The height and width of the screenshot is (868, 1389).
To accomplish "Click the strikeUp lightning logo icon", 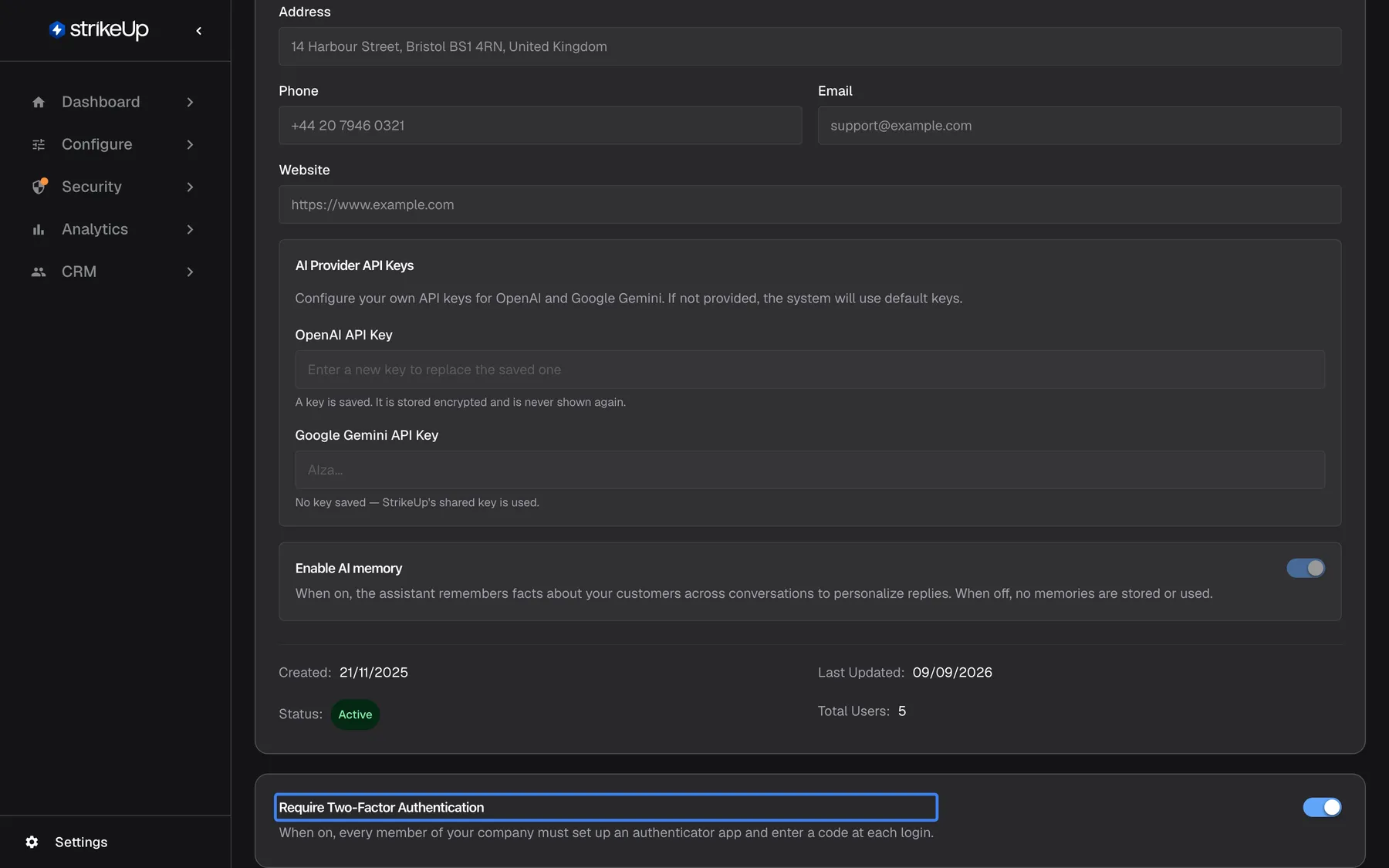I will point(57,29).
